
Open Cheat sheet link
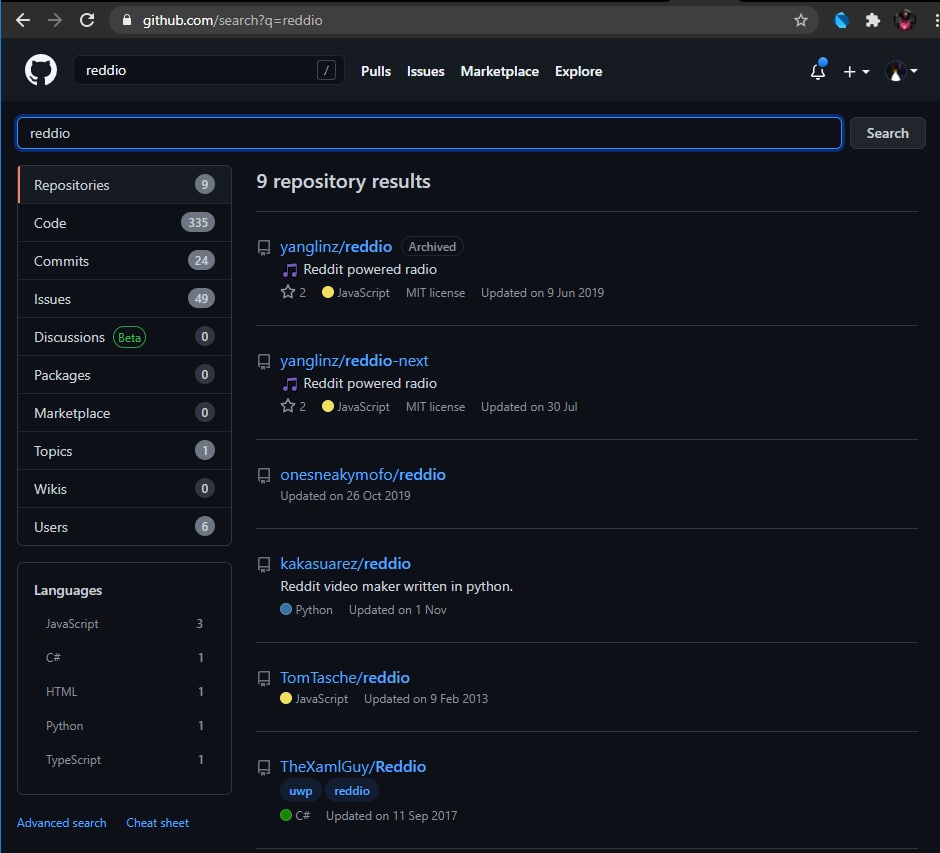click(x=158, y=822)
